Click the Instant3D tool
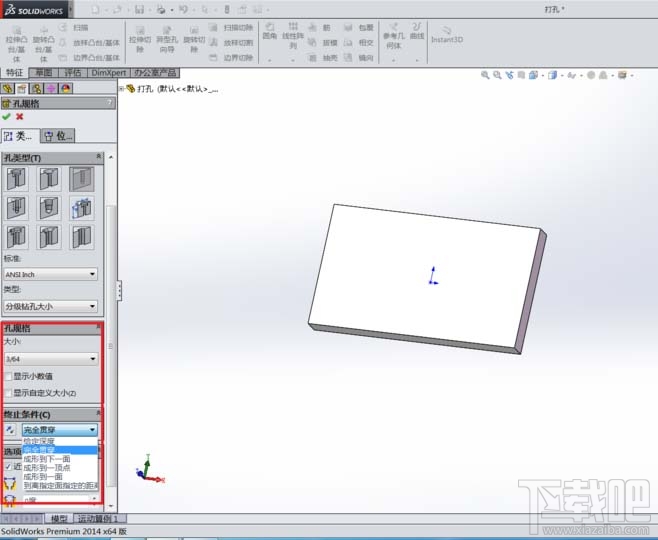 coord(447,35)
